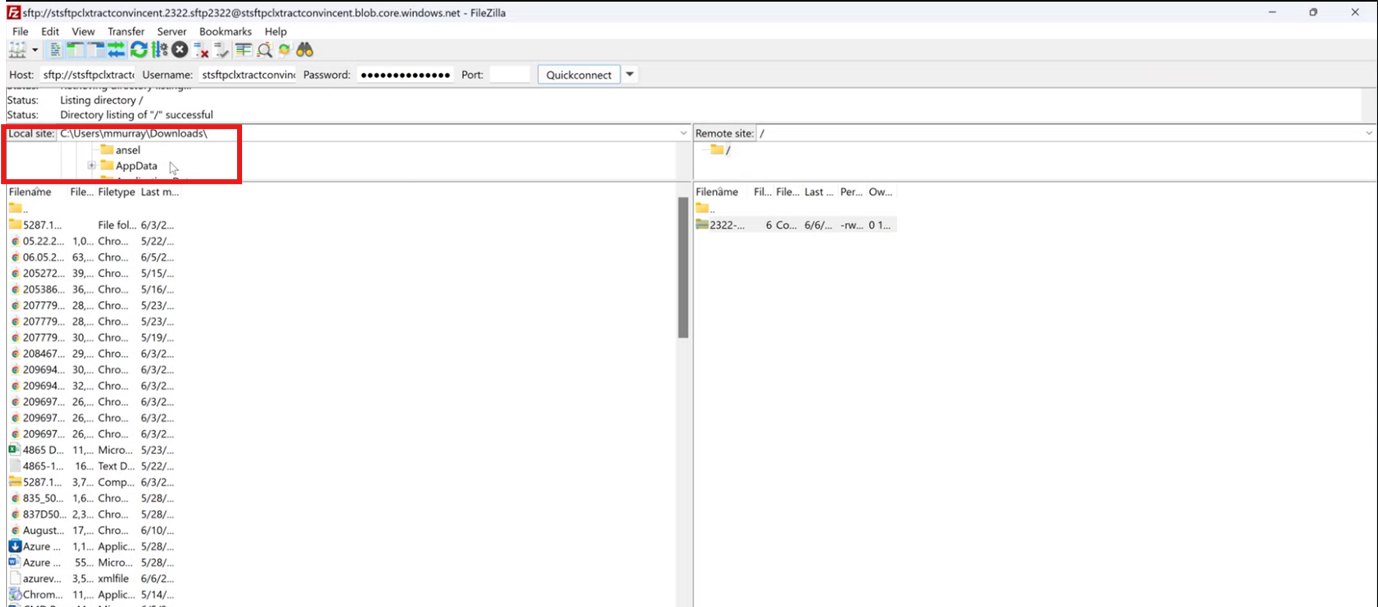
Task: Open the Site Manager dropdown arrow
Action: pos(35,49)
